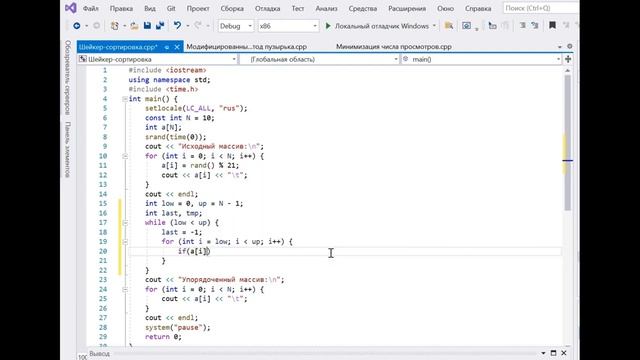Open the Окно menu
The width and height of the screenshot is (640, 360).
pyautogui.click(x=445, y=8)
